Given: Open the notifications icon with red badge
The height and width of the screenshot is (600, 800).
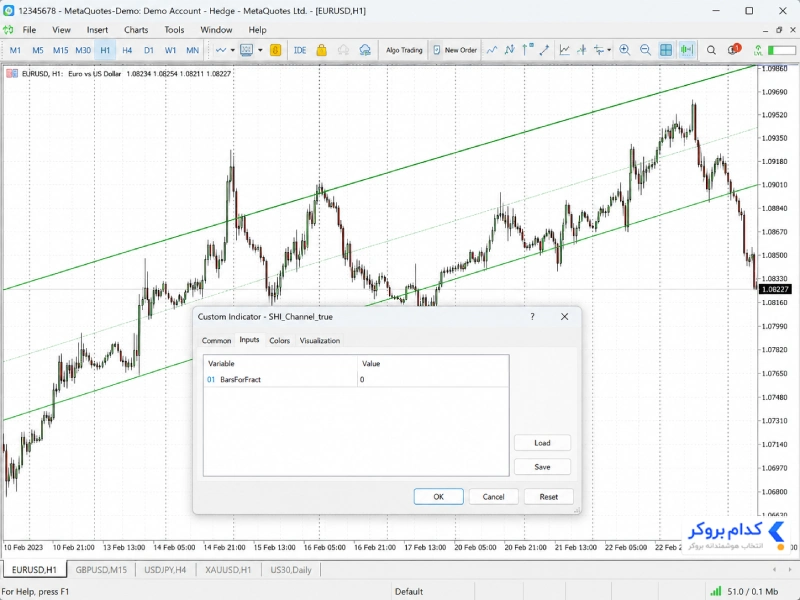Looking at the screenshot, I should 734,49.
